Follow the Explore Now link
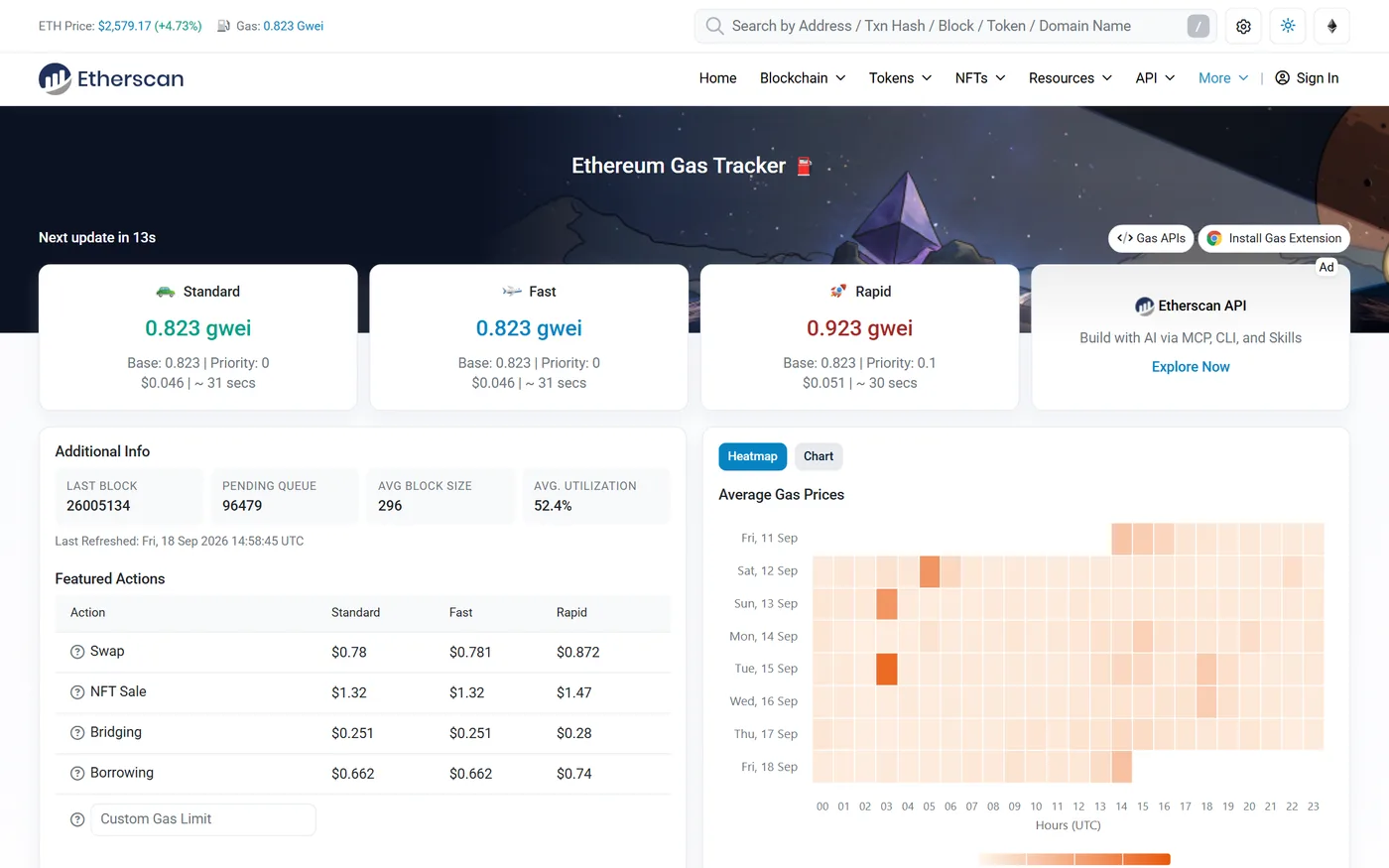 [1191, 367]
